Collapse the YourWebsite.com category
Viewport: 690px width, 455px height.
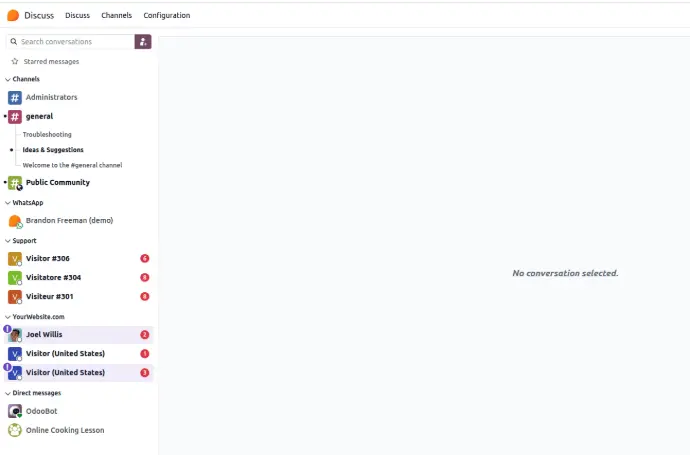point(7,317)
